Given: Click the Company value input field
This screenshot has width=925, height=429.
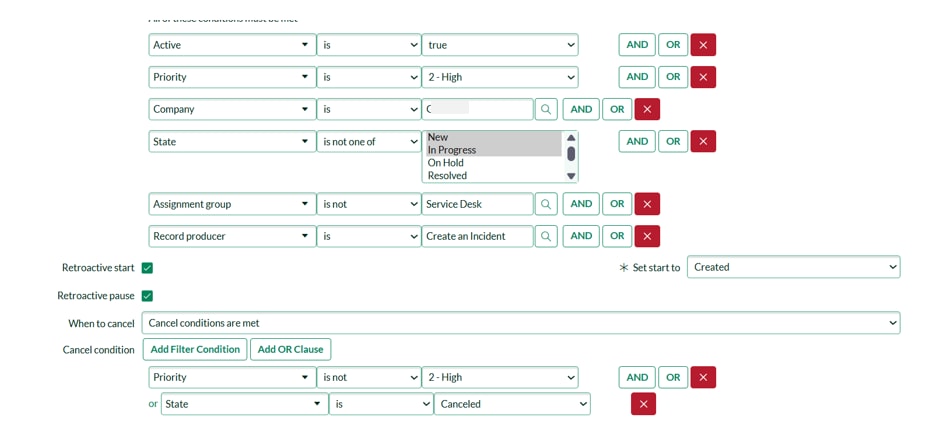Looking at the screenshot, I should click(x=478, y=109).
